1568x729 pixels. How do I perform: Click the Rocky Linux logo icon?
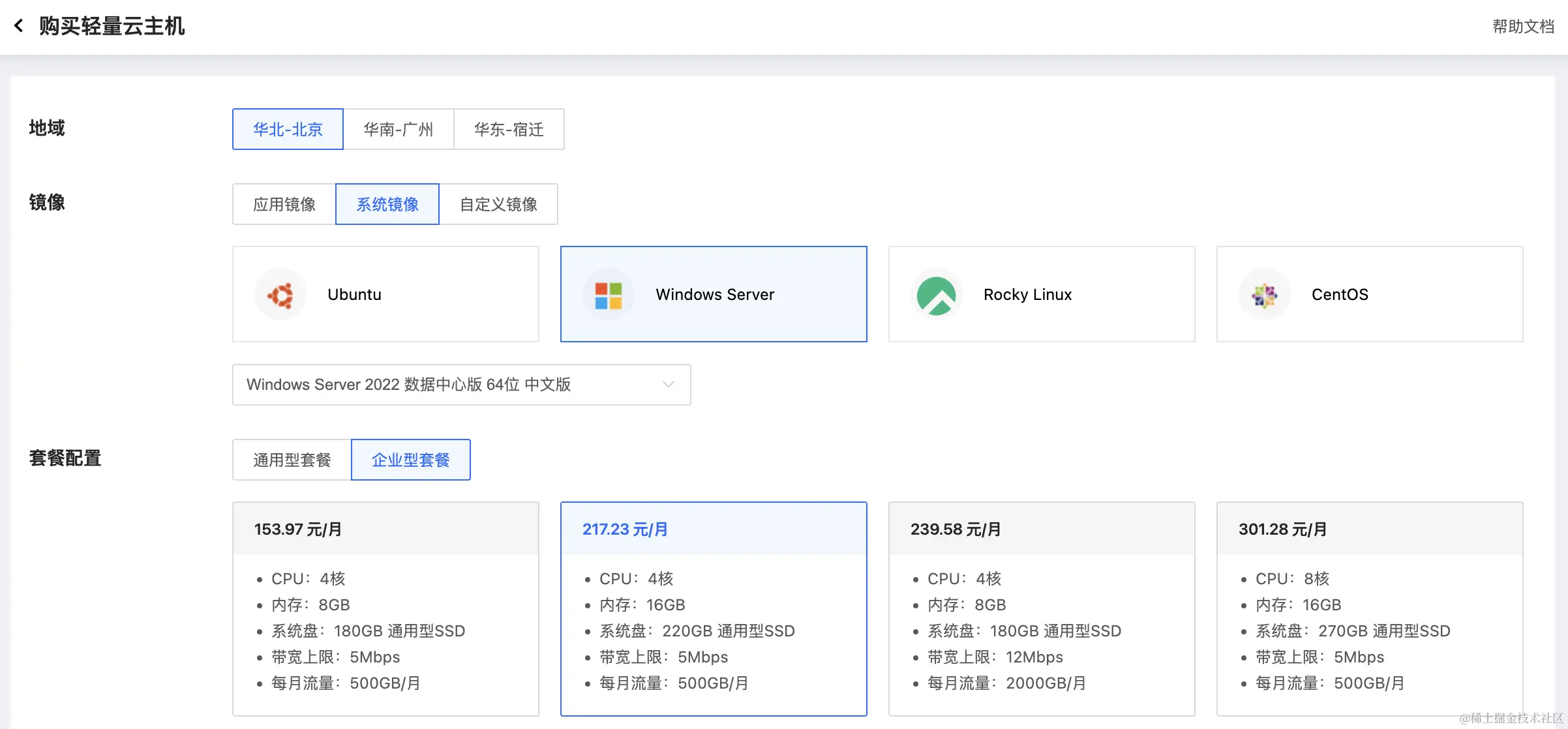coord(936,295)
